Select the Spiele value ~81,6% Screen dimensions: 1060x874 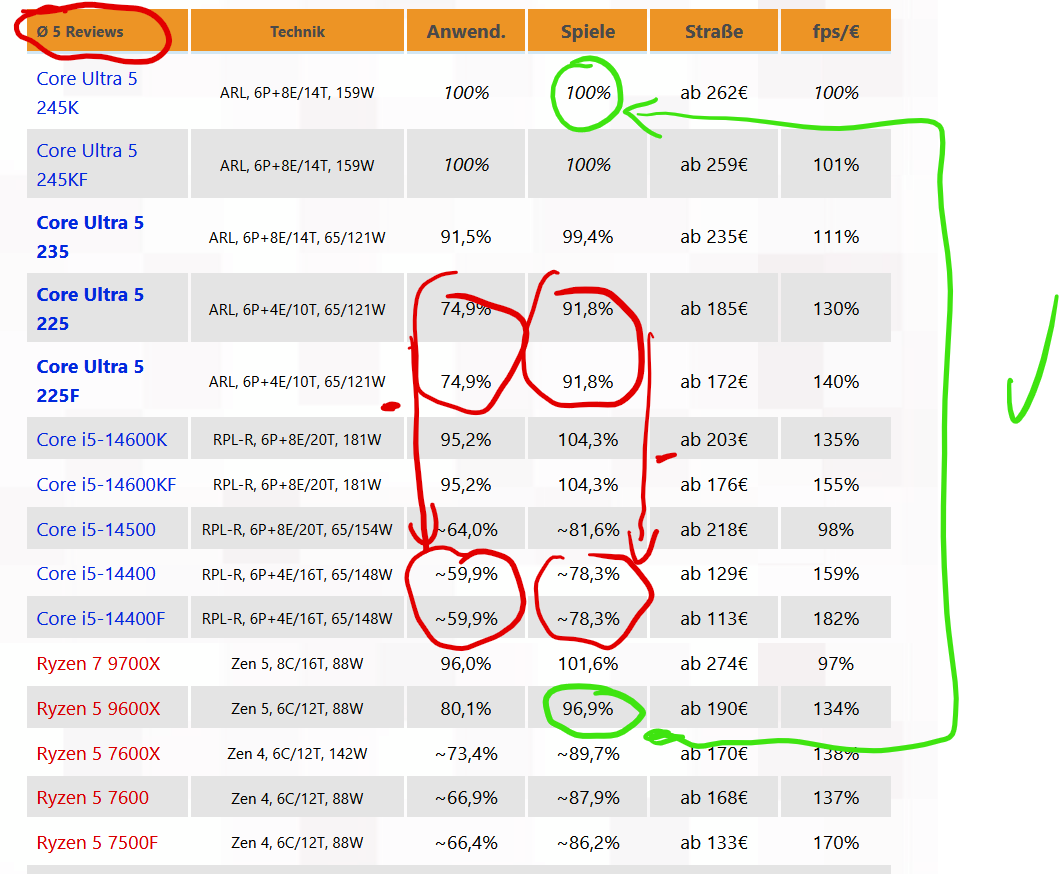588,530
